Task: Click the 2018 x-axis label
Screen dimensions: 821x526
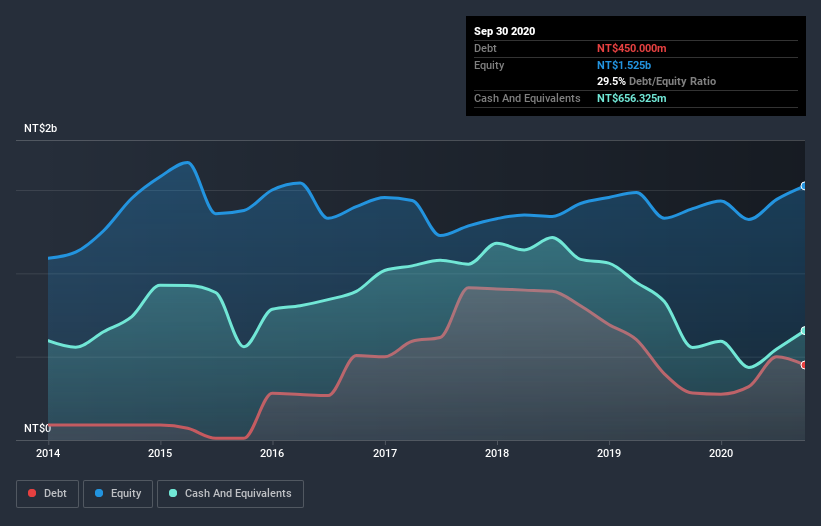Action: [497, 453]
